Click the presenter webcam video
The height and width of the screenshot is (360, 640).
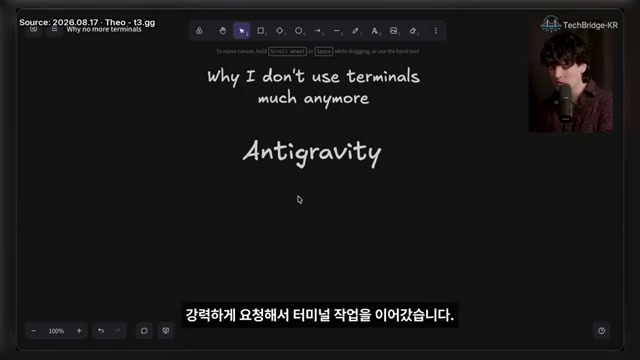tap(570, 81)
